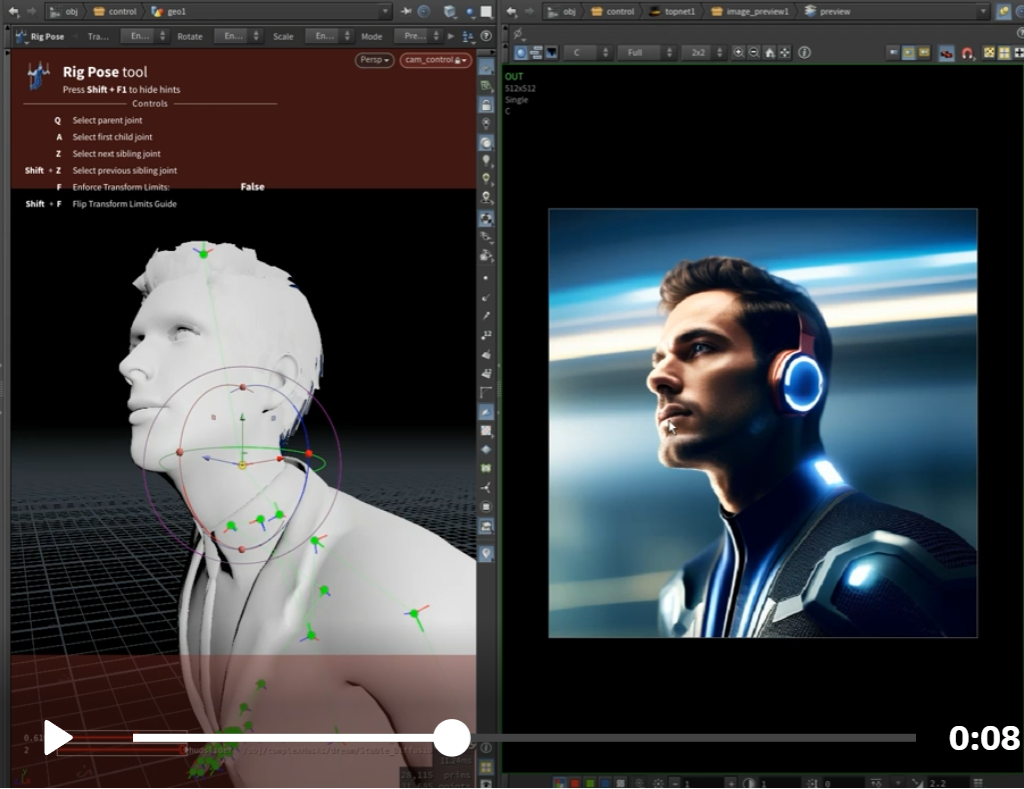Click the blue sphere icon in the preview toolbar
Viewport: 1024px width, 789px height.
[x=520, y=53]
